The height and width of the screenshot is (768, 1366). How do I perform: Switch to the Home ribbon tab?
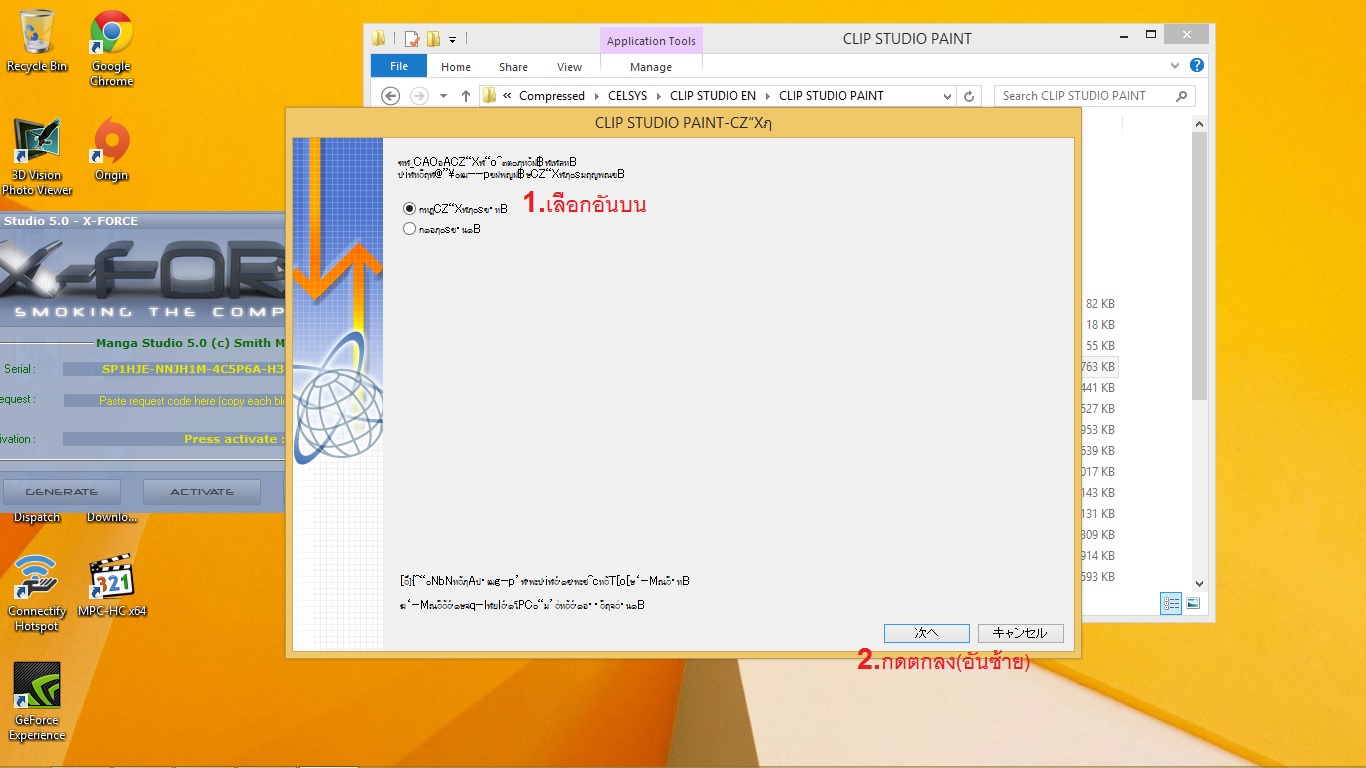click(x=456, y=67)
